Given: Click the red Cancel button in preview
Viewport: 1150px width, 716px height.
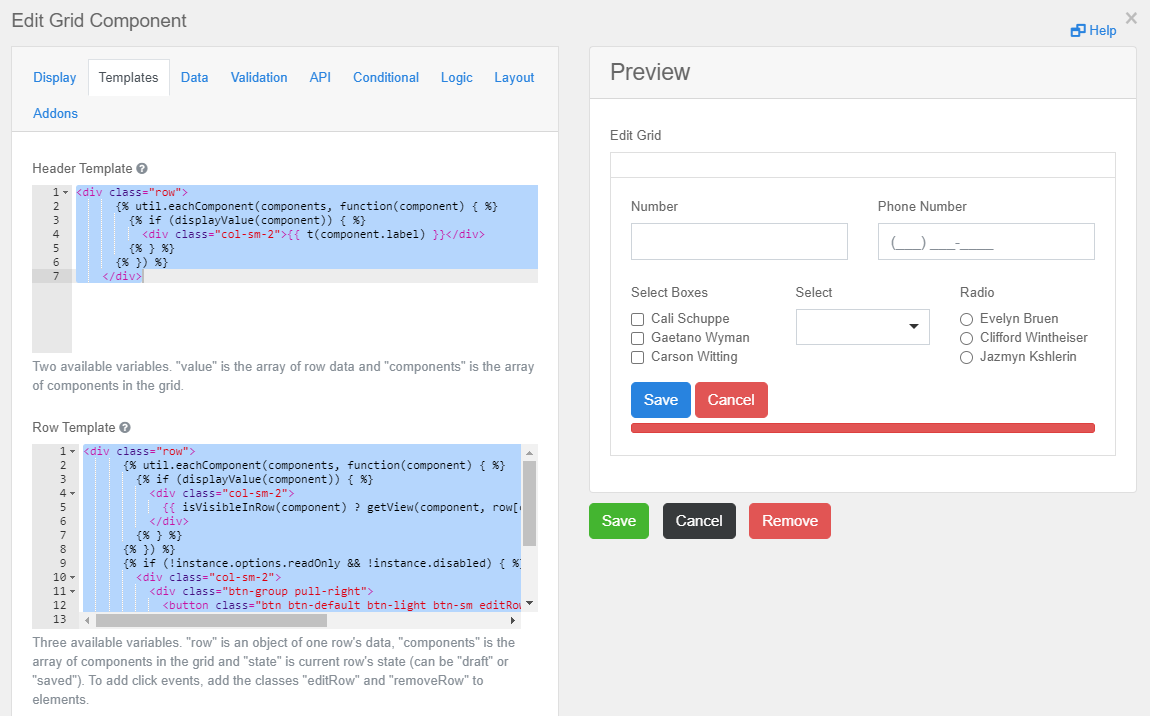Looking at the screenshot, I should (x=731, y=400).
